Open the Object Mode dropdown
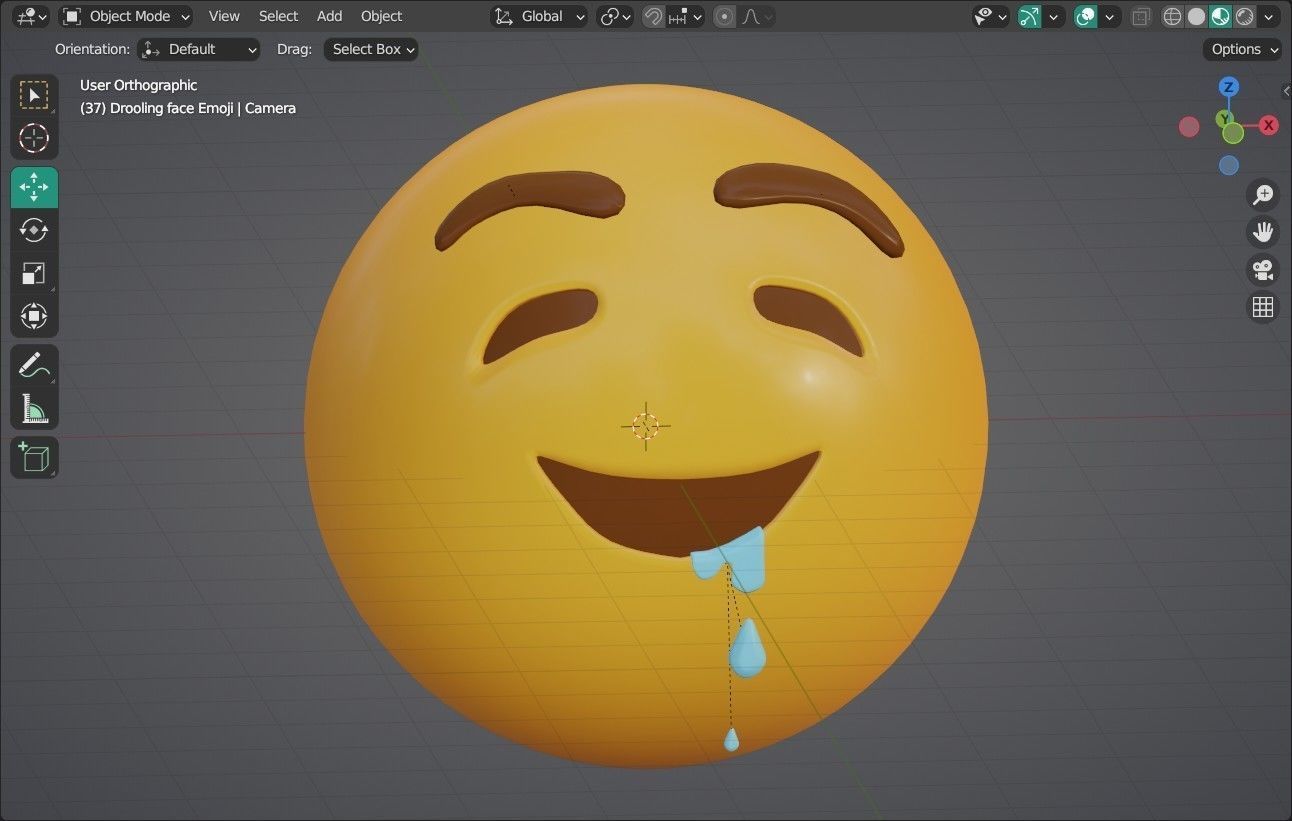This screenshot has height=821, width=1292. click(x=125, y=16)
